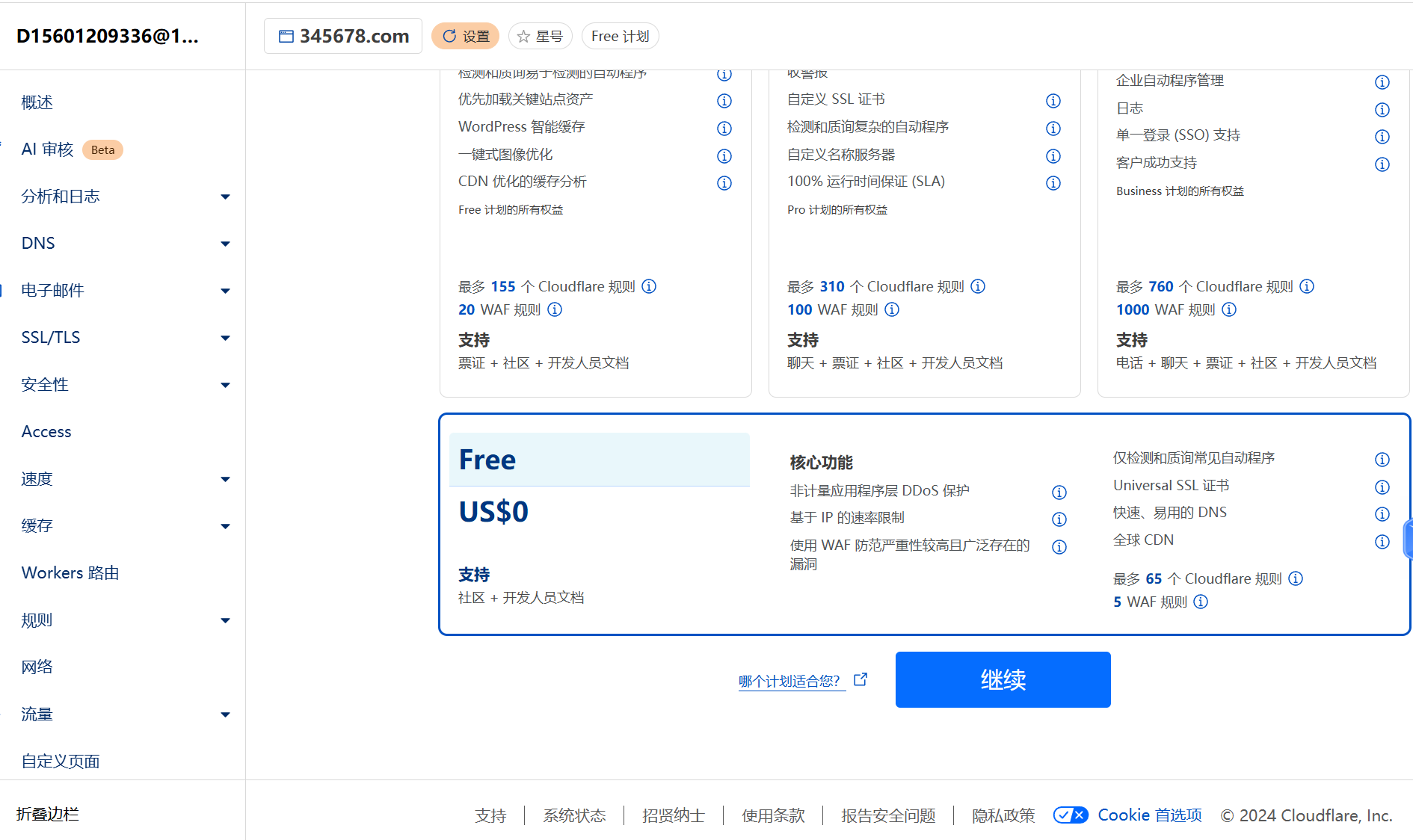1413x840 pixels.
Task: Click the blue 继续 button
Action: (1003, 679)
